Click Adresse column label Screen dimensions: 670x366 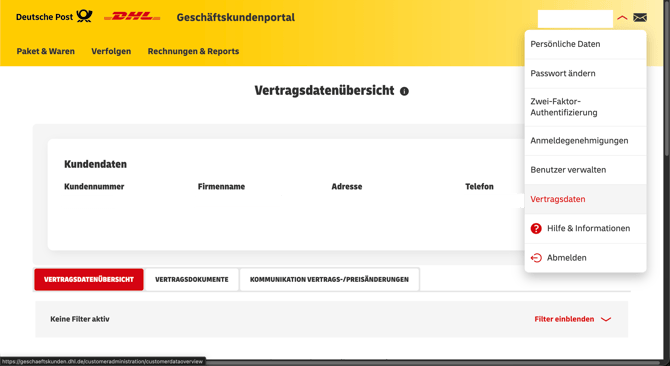[x=347, y=187]
